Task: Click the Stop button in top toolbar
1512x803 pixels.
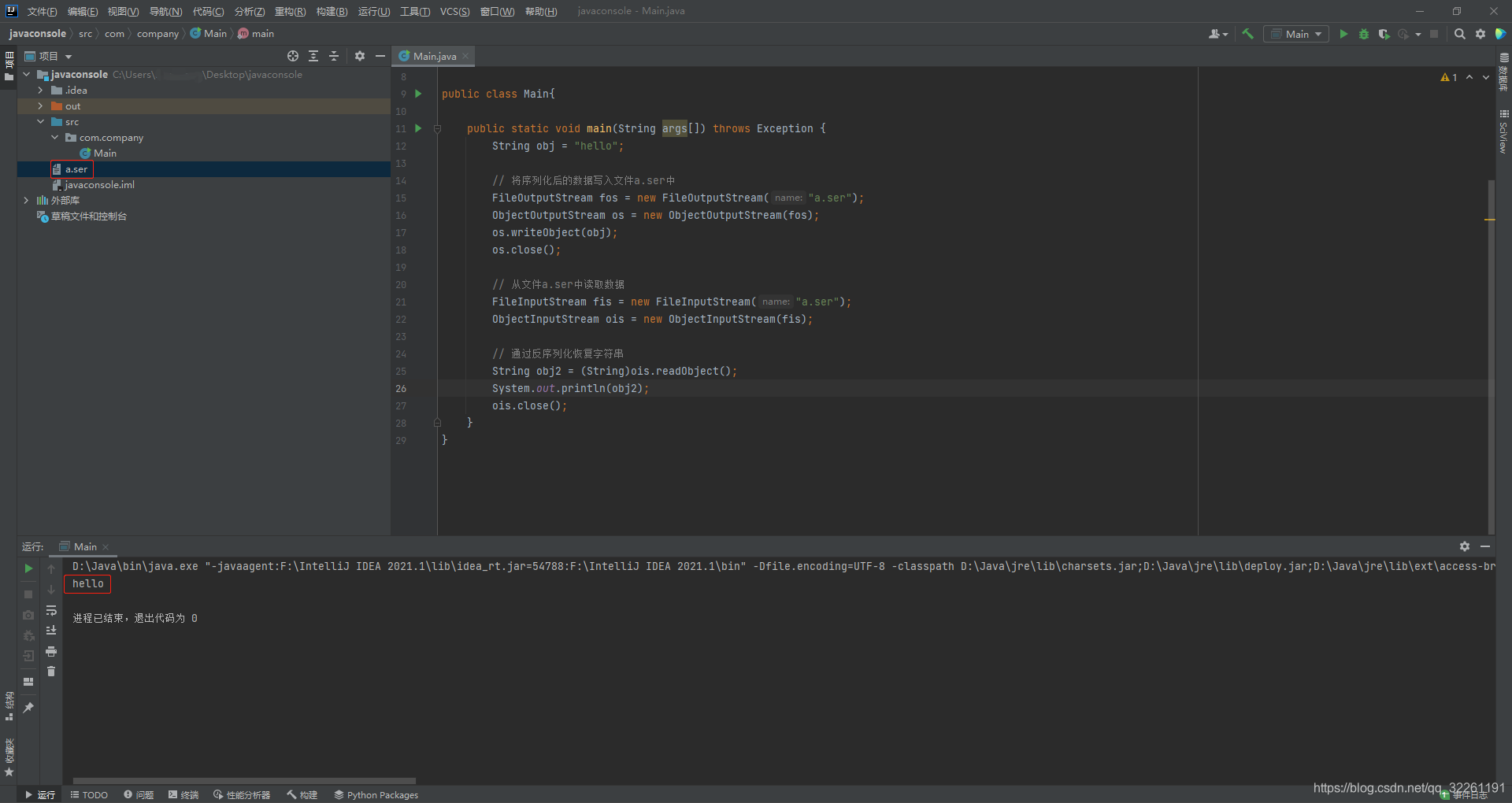Action: coord(1434,34)
